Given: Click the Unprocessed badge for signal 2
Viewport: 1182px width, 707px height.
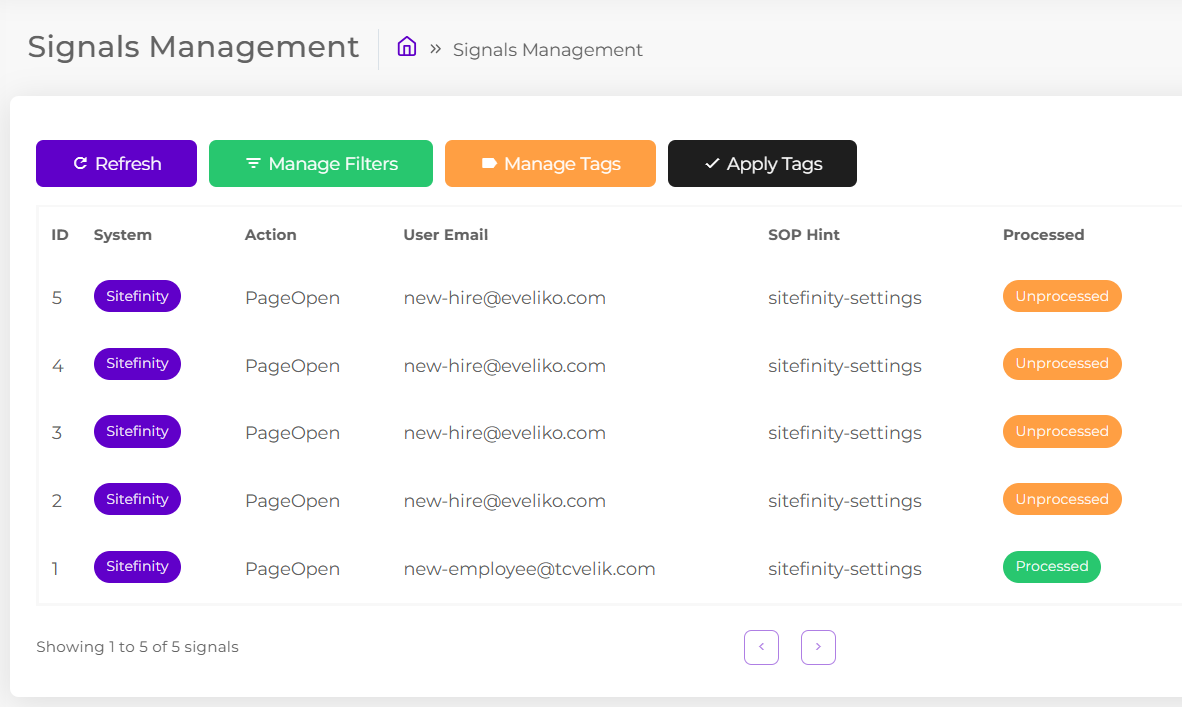Looking at the screenshot, I should 1062,499.
